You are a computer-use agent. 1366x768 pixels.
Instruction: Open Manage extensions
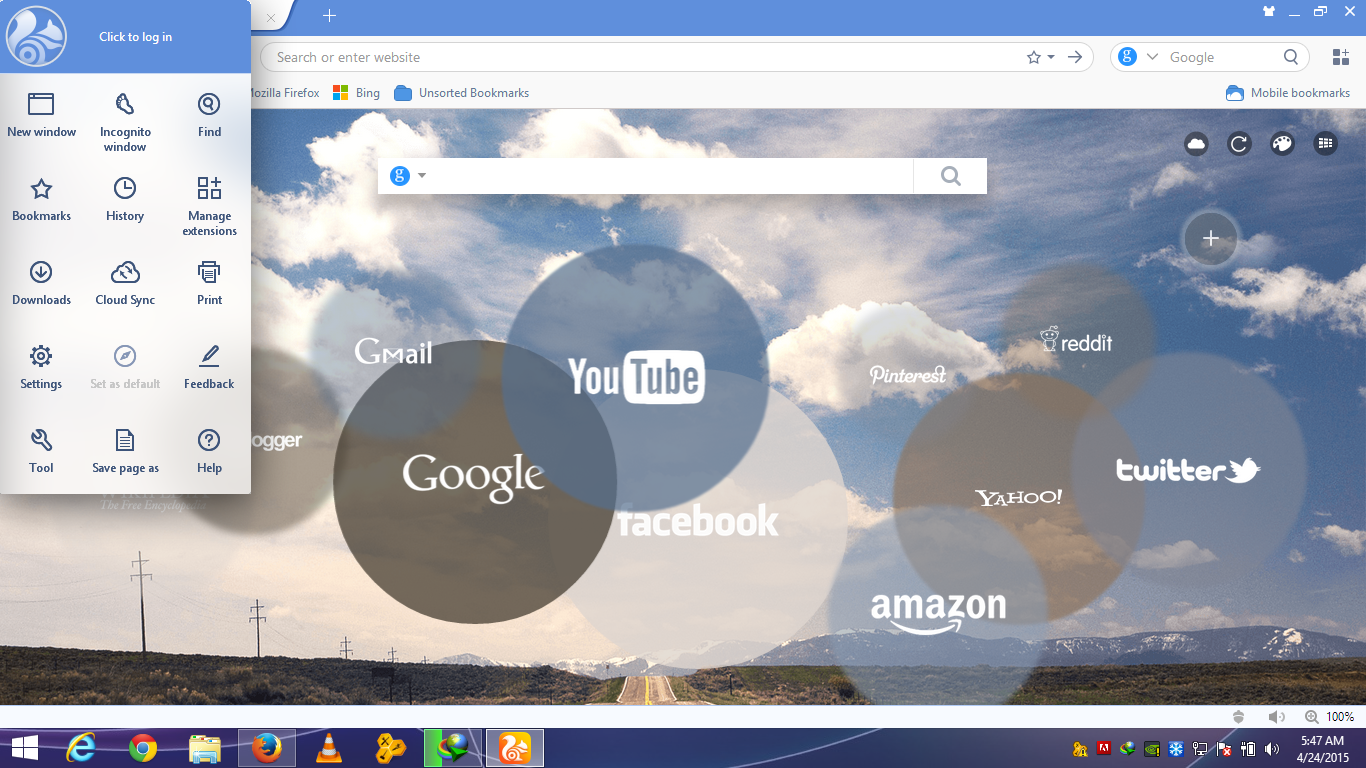(209, 206)
